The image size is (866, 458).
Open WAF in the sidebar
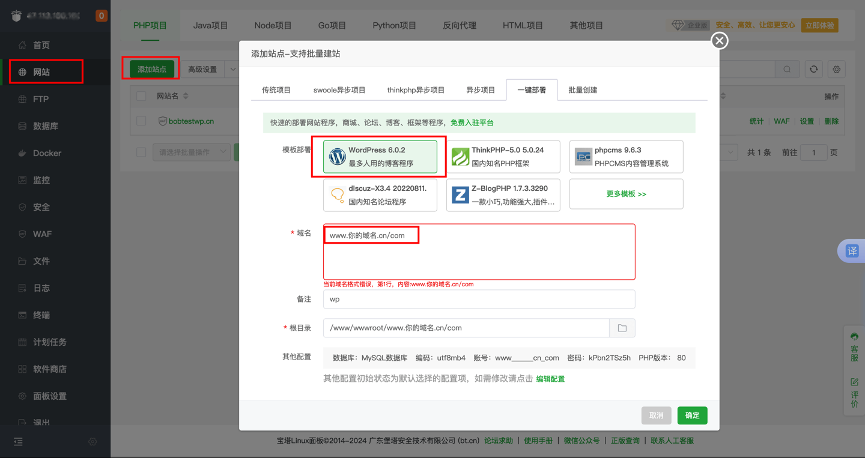(42, 234)
